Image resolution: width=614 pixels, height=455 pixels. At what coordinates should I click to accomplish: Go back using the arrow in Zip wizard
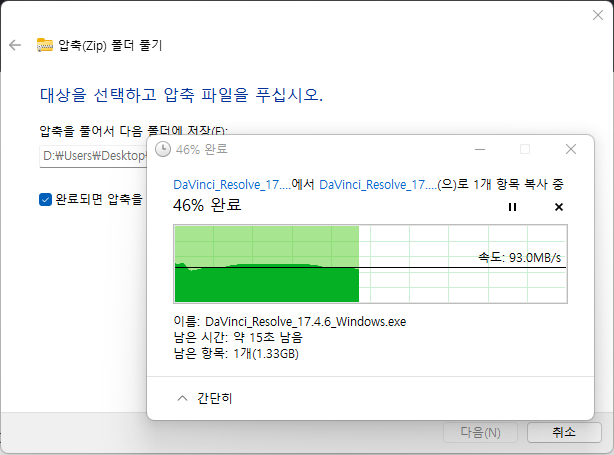point(15,45)
